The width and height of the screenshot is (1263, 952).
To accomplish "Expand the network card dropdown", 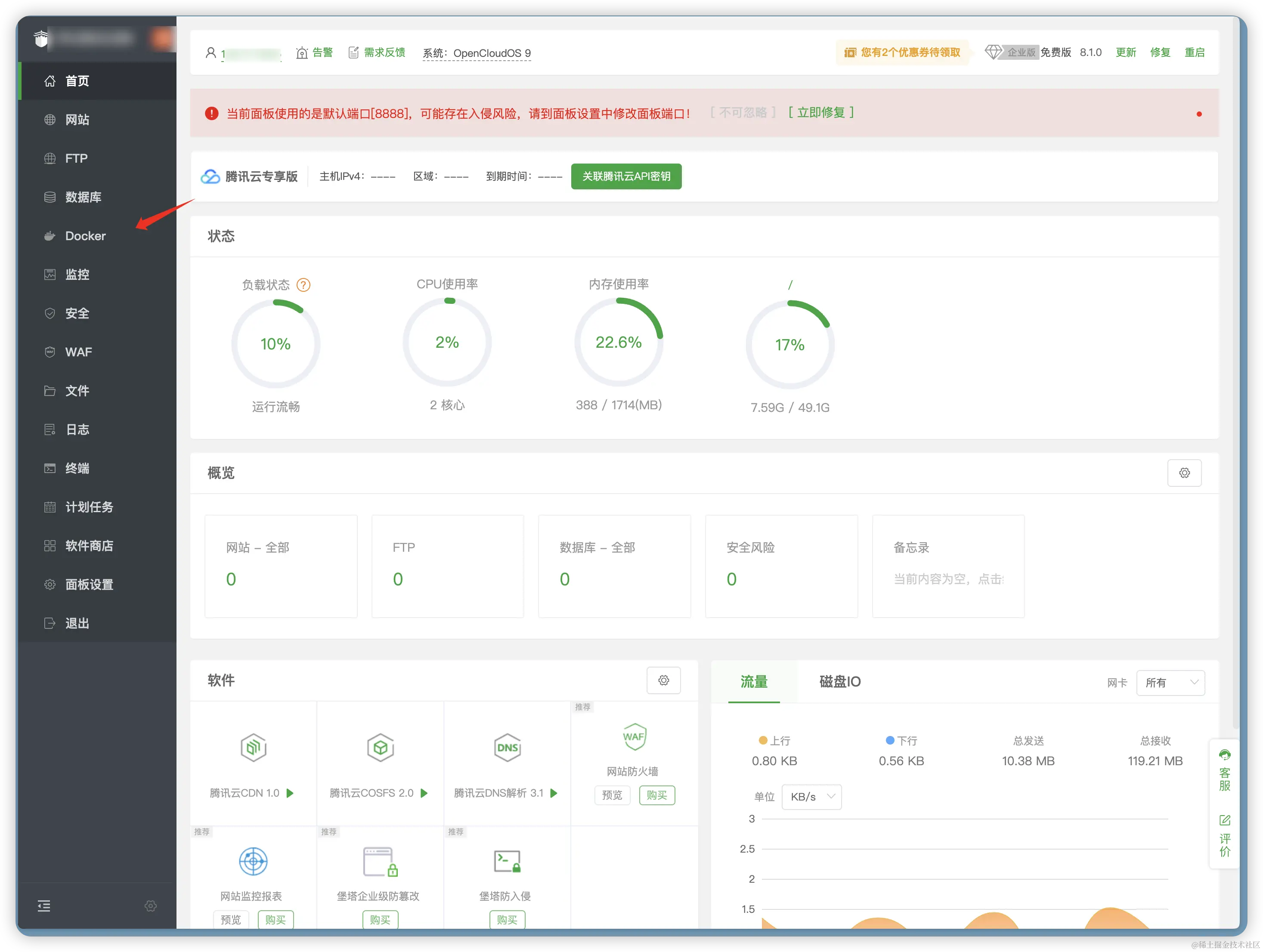I will (x=1170, y=683).
